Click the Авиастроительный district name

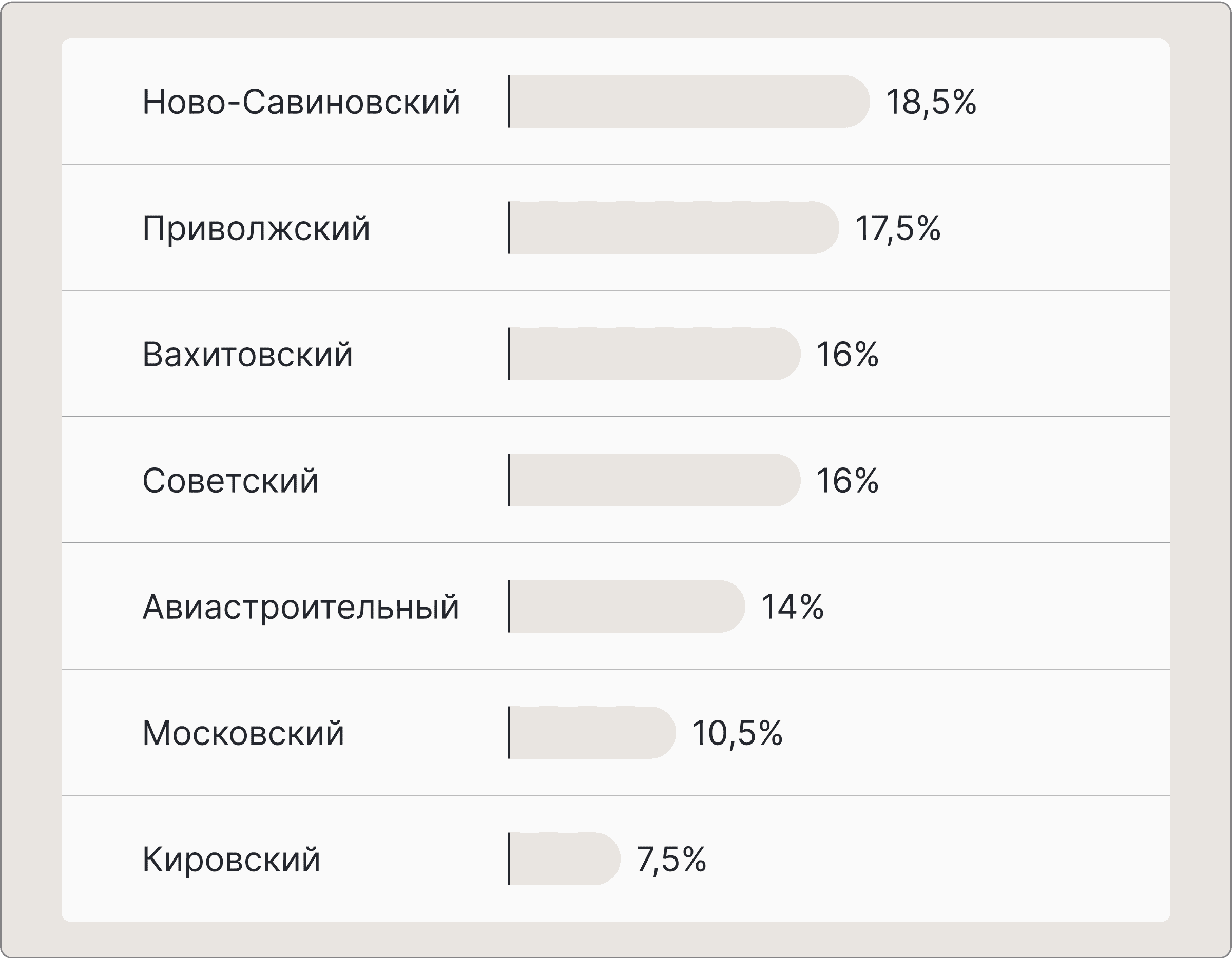click(x=301, y=607)
